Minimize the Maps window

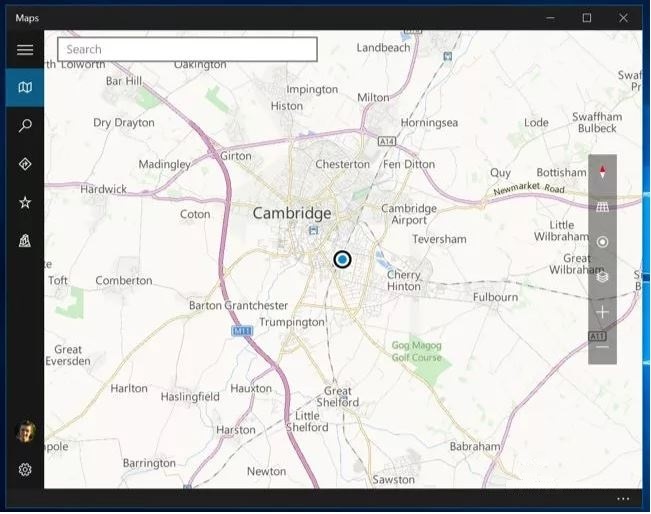(x=551, y=18)
